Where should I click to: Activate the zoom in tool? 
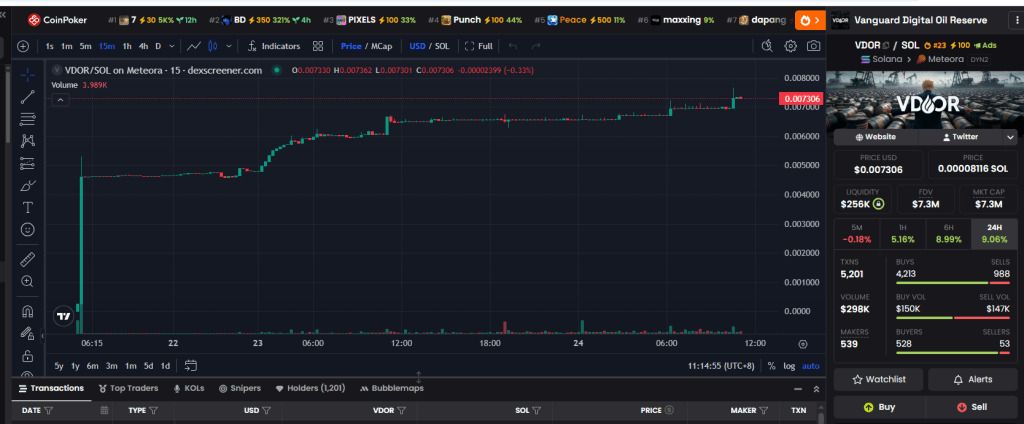click(x=27, y=282)
